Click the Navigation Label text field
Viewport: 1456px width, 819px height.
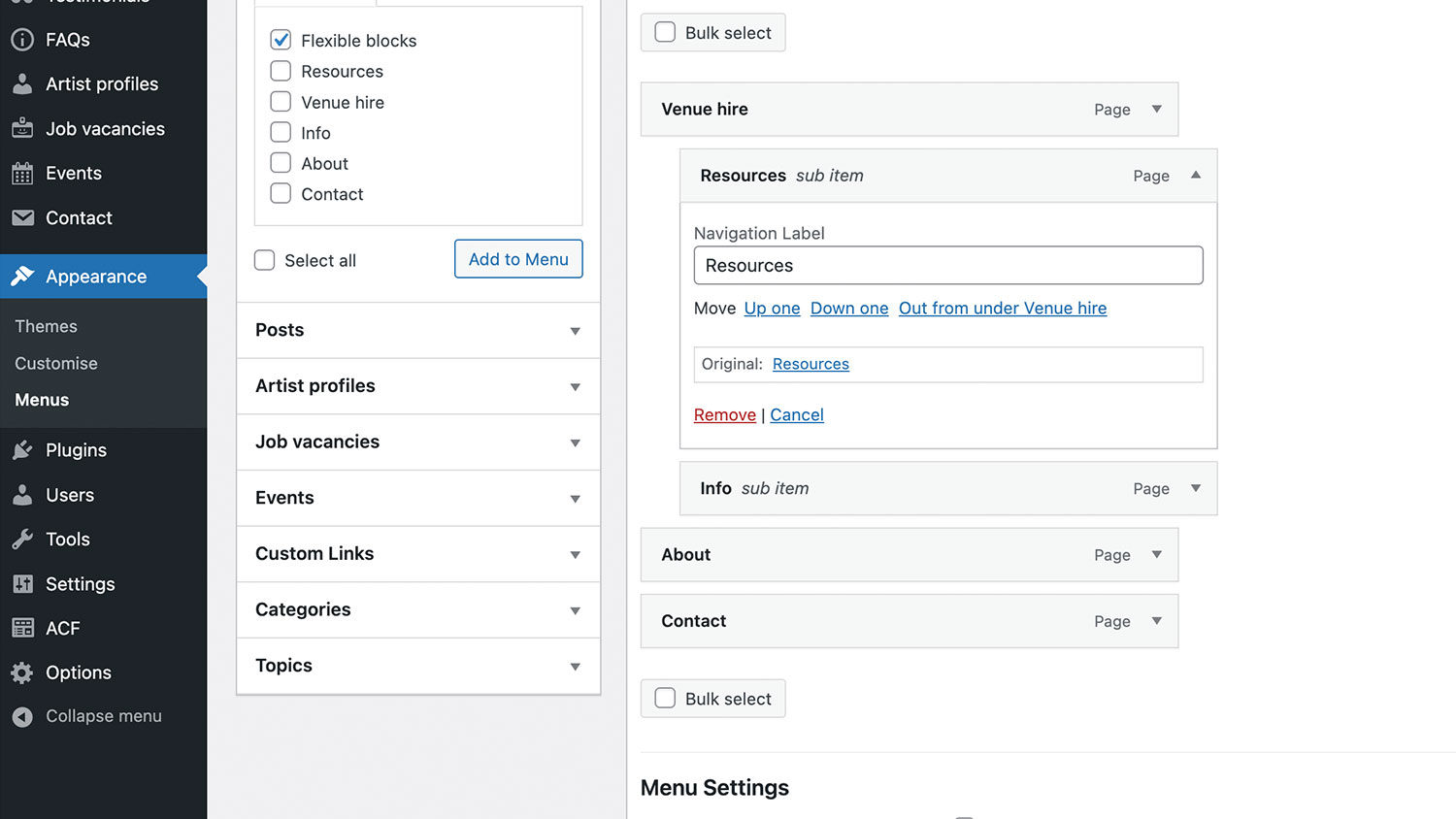click(x=947, y=266)
